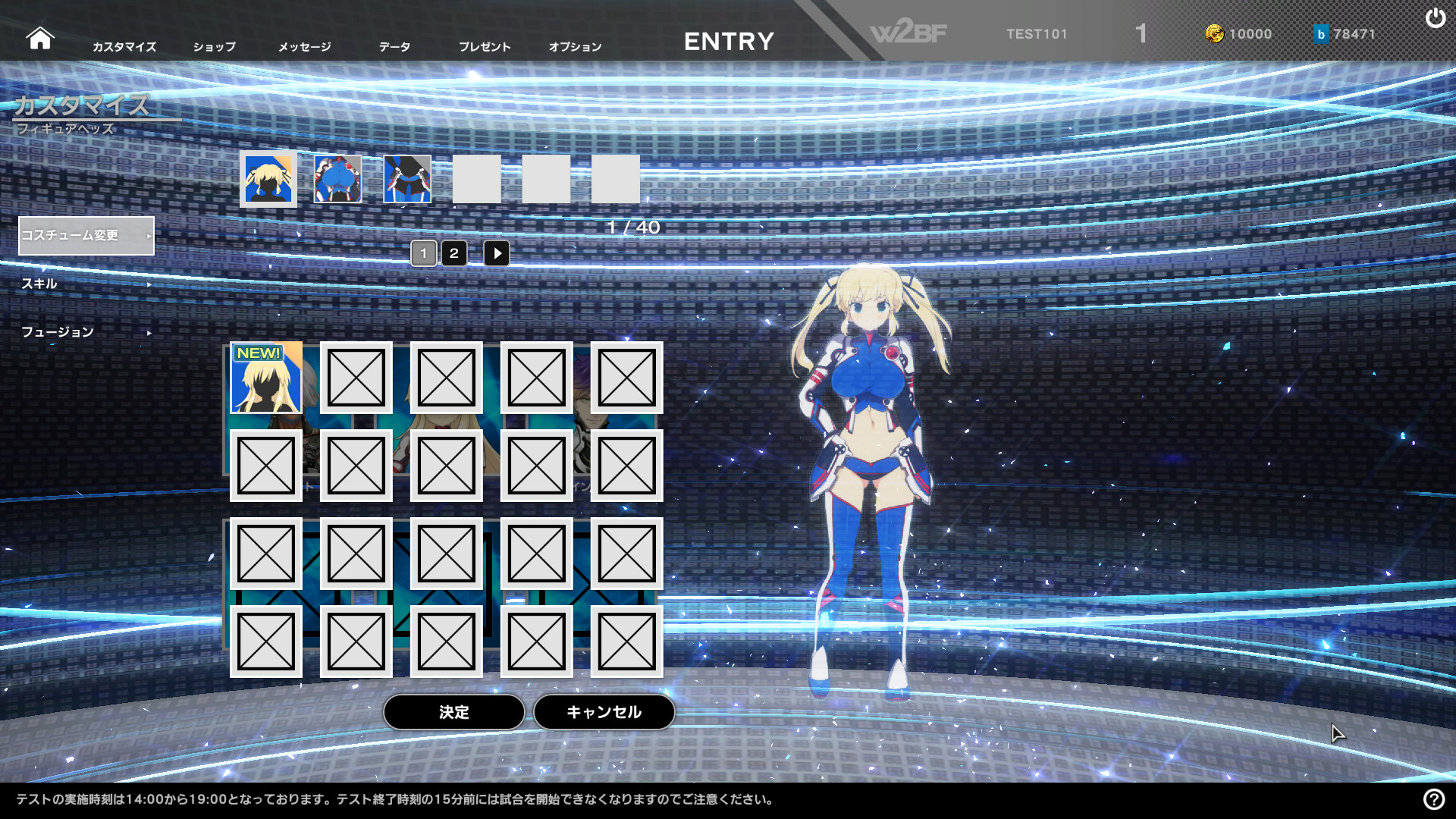Select the blonde character face thumbnail
1456x819 pixels.
(x=268, y=179)
